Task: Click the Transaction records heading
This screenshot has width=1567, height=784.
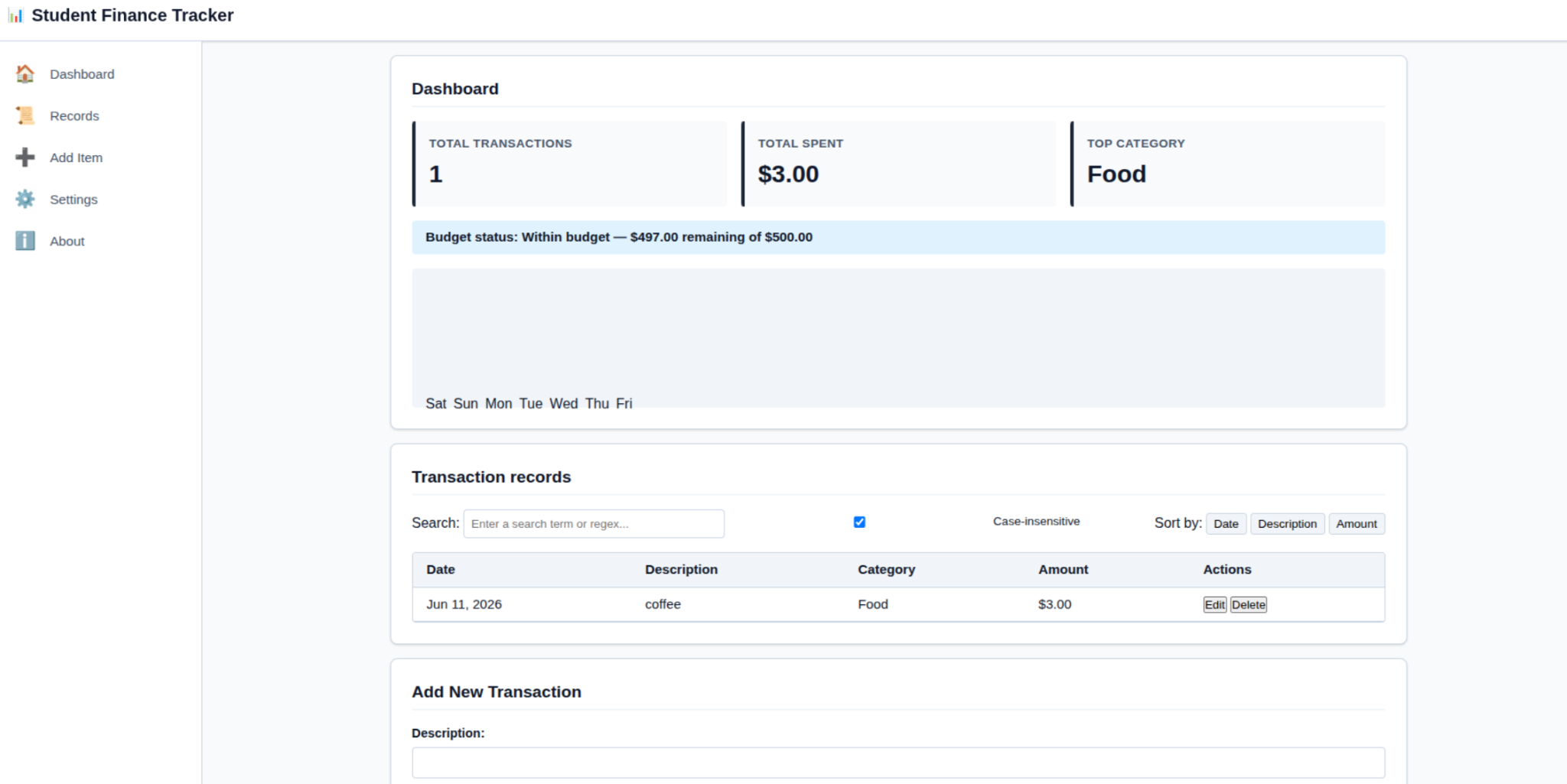Action: point(491,477)
